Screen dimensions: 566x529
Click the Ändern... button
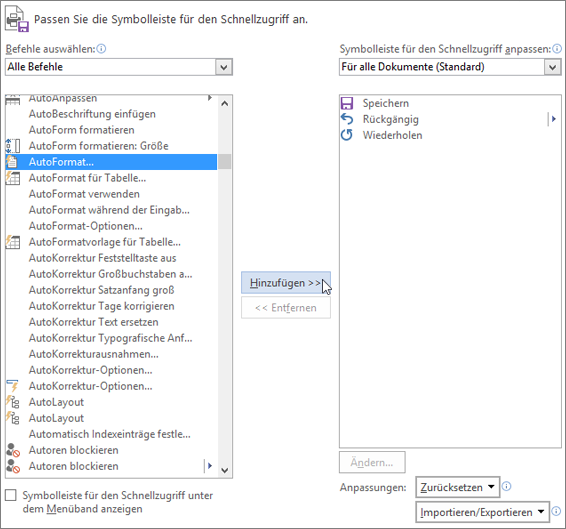click(x=372, y=462)
